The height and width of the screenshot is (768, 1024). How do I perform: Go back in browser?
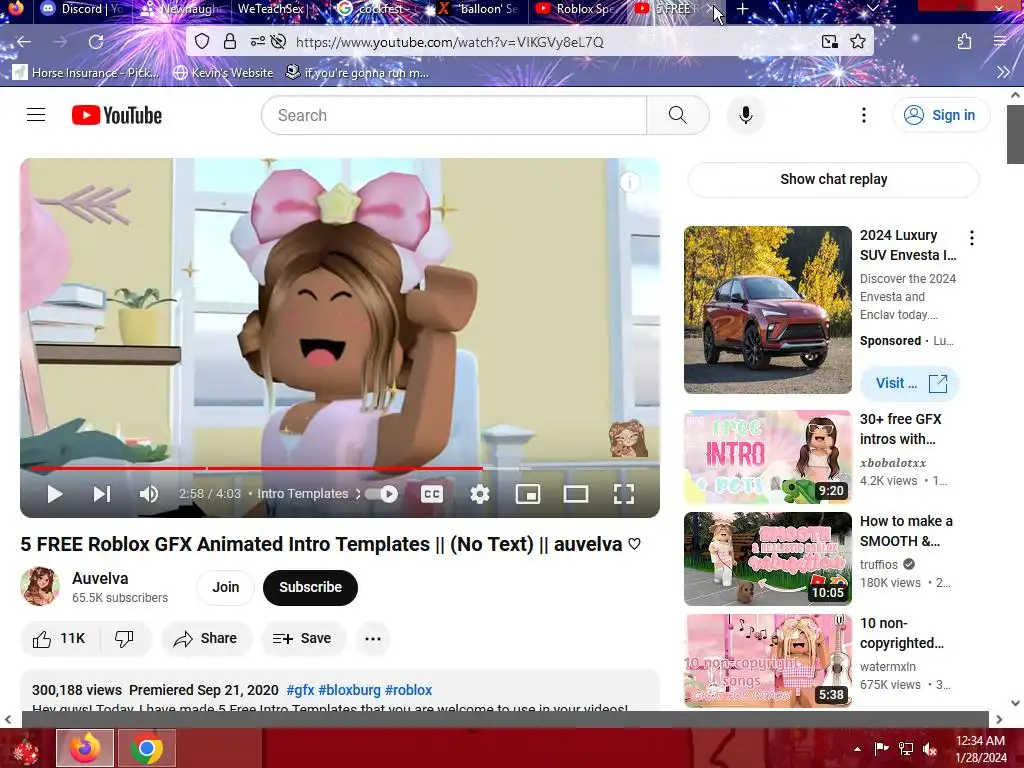click(24, 42)
